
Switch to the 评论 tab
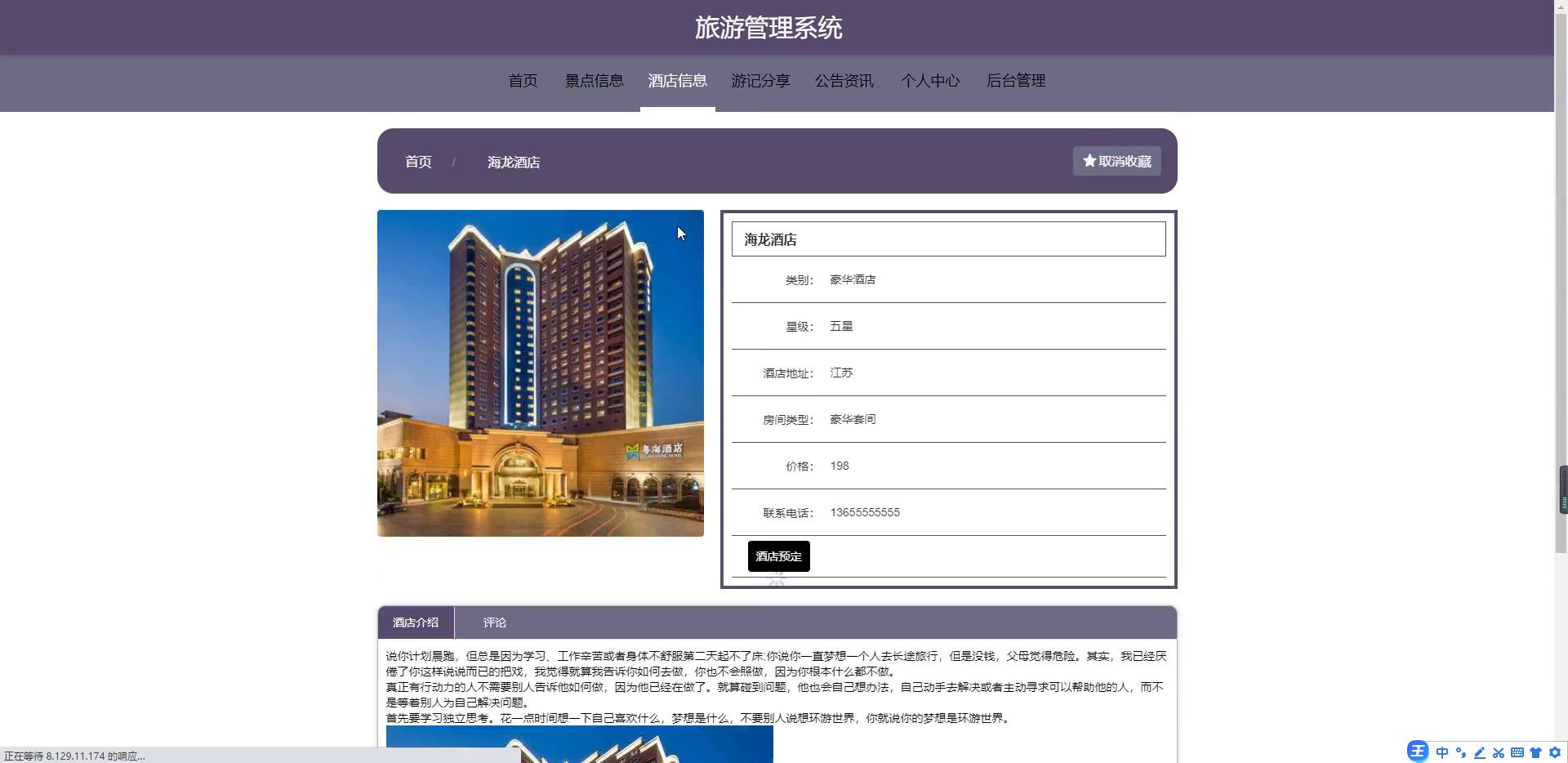point(494,622)
